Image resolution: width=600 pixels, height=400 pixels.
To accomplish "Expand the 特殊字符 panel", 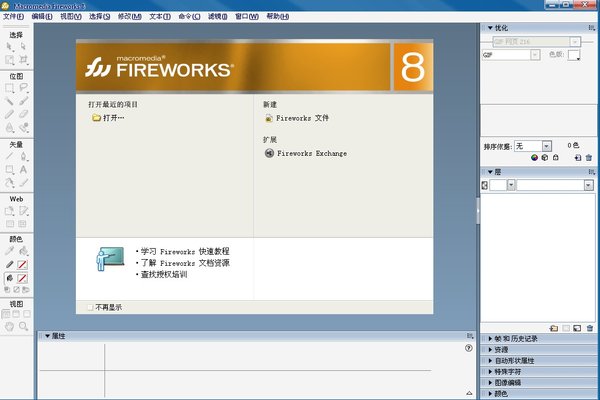I will click(490, 372).
